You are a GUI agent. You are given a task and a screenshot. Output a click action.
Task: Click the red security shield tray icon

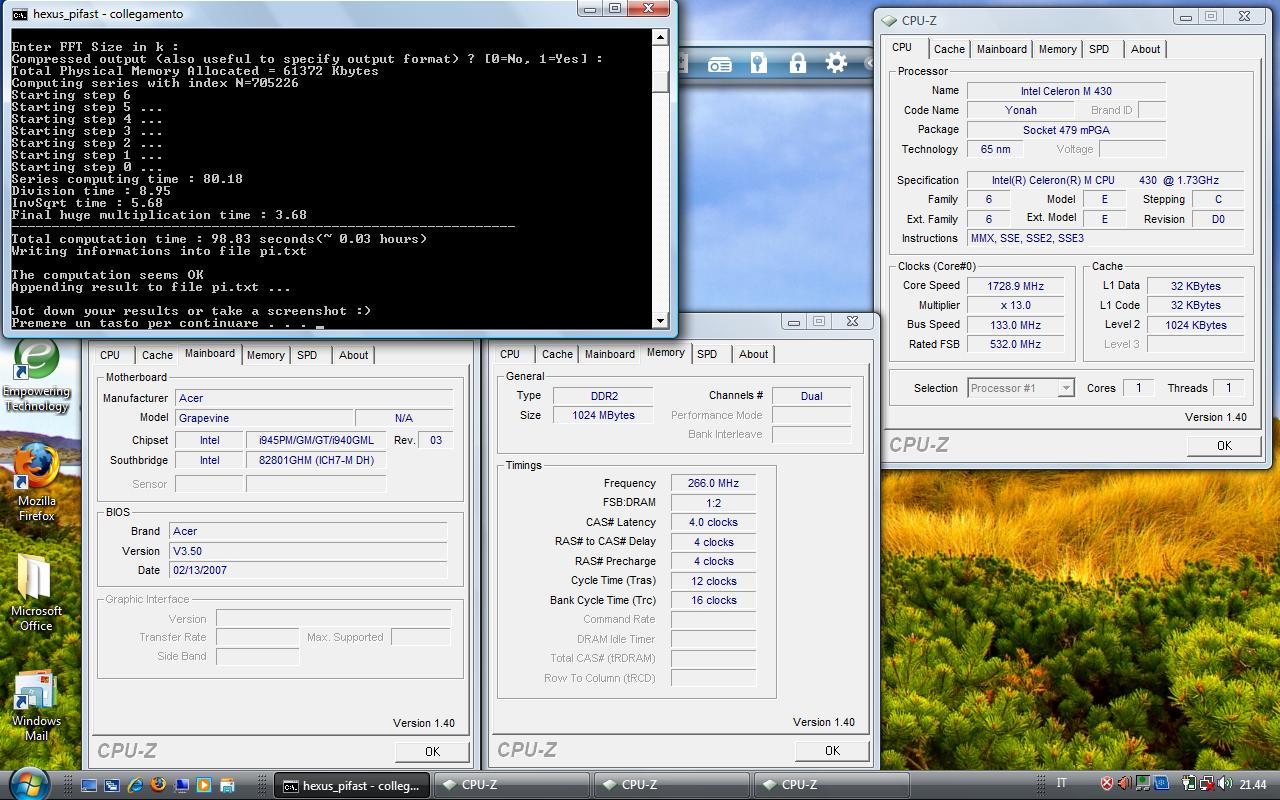[1107, 784]
